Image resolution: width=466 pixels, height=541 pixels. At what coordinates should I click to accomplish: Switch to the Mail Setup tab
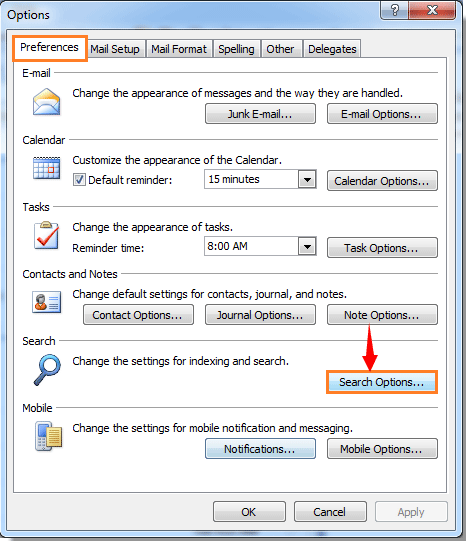[115, 49]
